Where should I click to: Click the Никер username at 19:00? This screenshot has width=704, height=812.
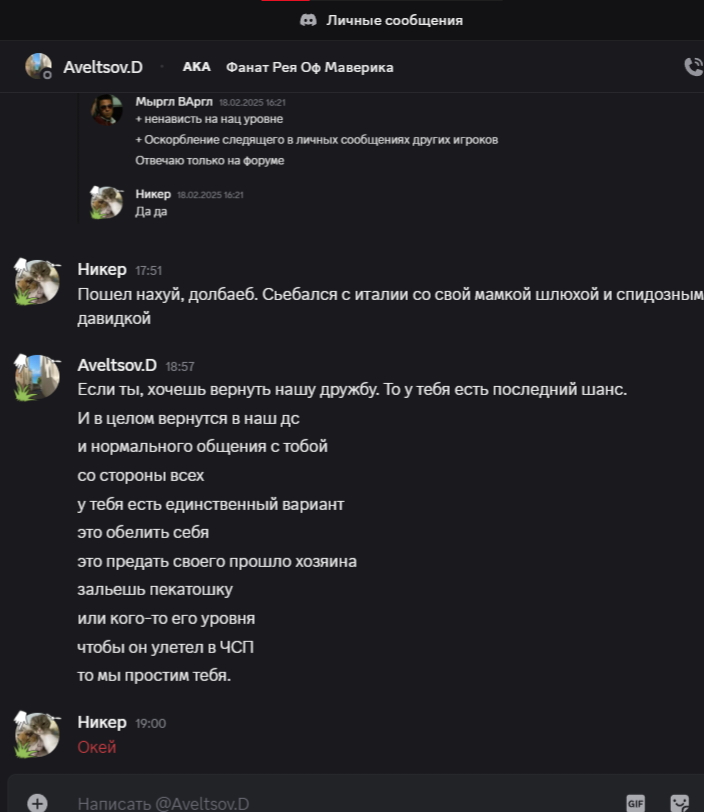pos(102,722)
